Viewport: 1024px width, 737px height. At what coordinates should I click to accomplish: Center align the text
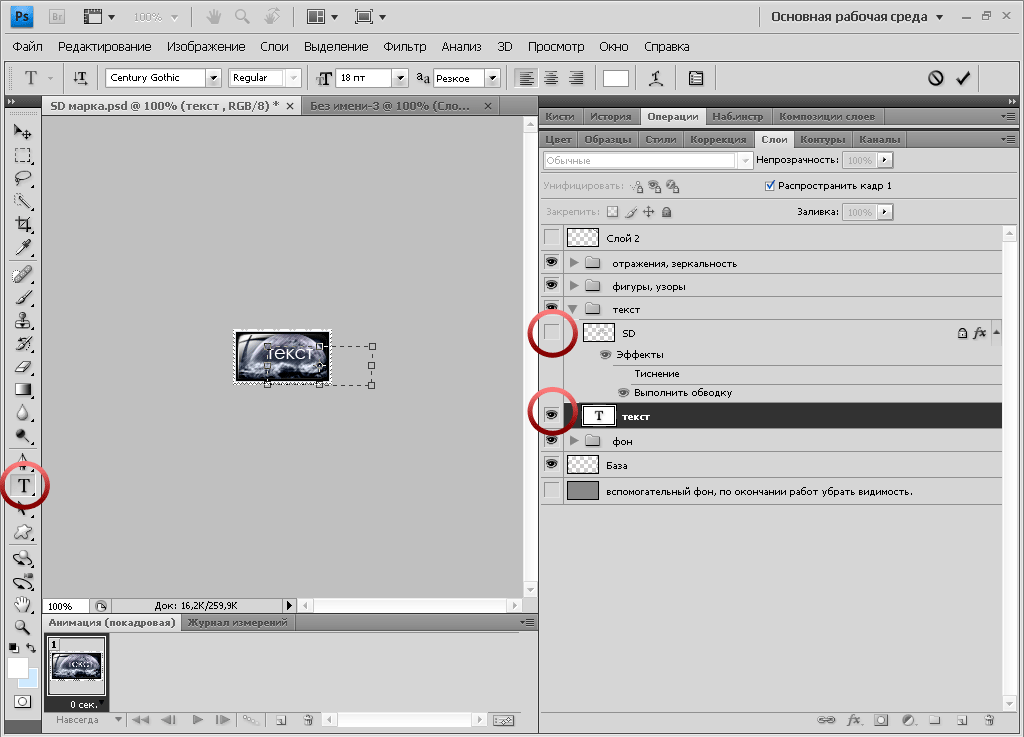[x=551, y=78]
